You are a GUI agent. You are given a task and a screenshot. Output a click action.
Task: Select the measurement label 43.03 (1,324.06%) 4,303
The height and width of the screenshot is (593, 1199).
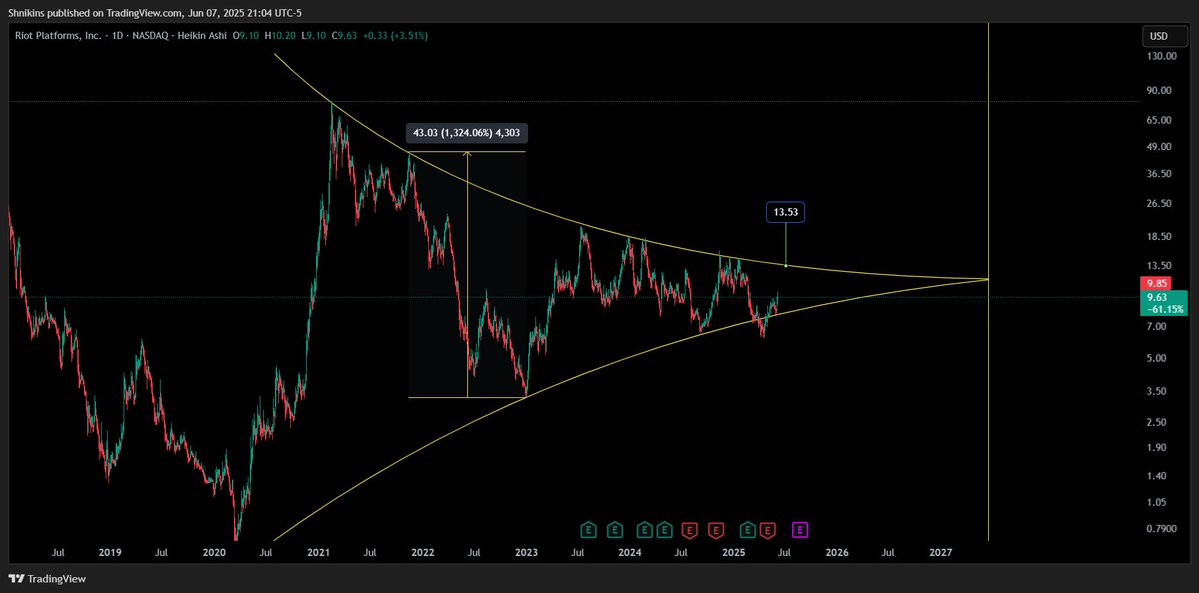click(x=466, y=132)
